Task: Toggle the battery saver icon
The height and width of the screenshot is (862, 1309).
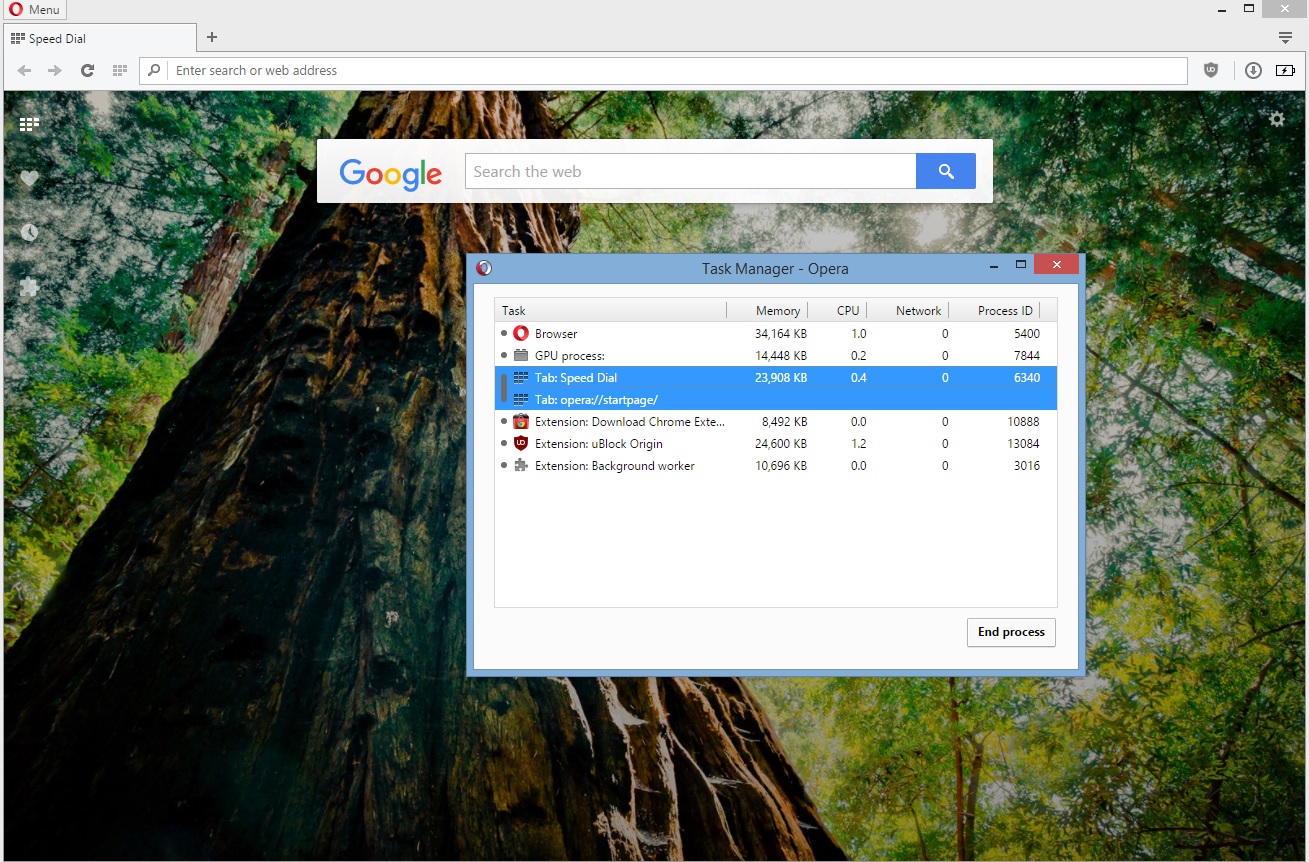Action: click(1285, 70)
